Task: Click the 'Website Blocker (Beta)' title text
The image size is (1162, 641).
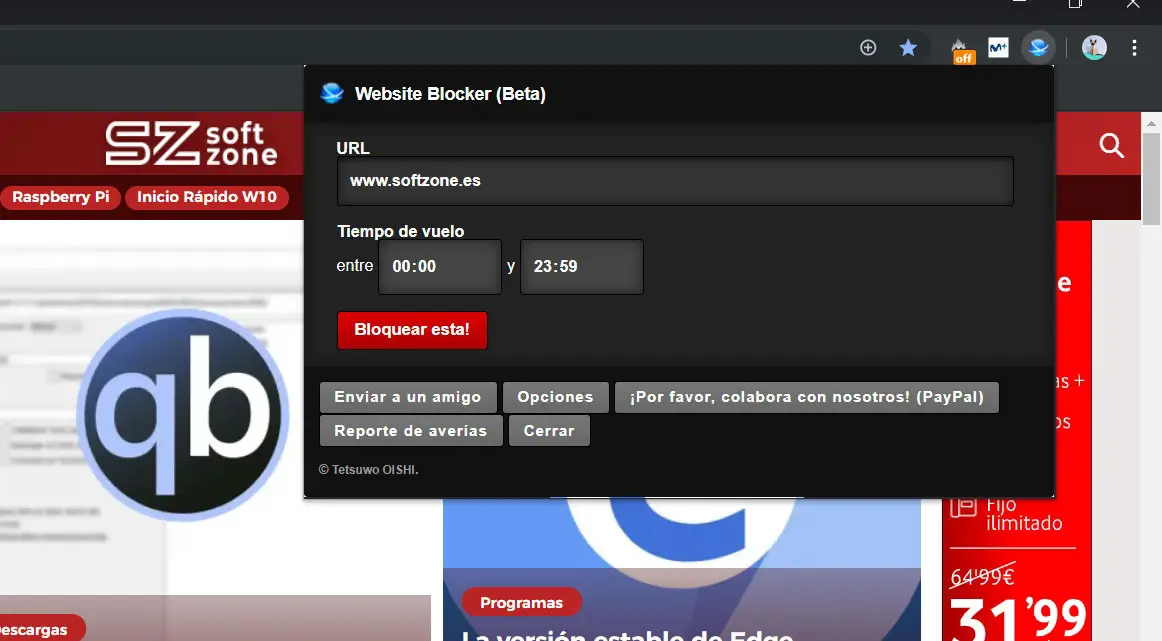Action: tap(450, 94)
